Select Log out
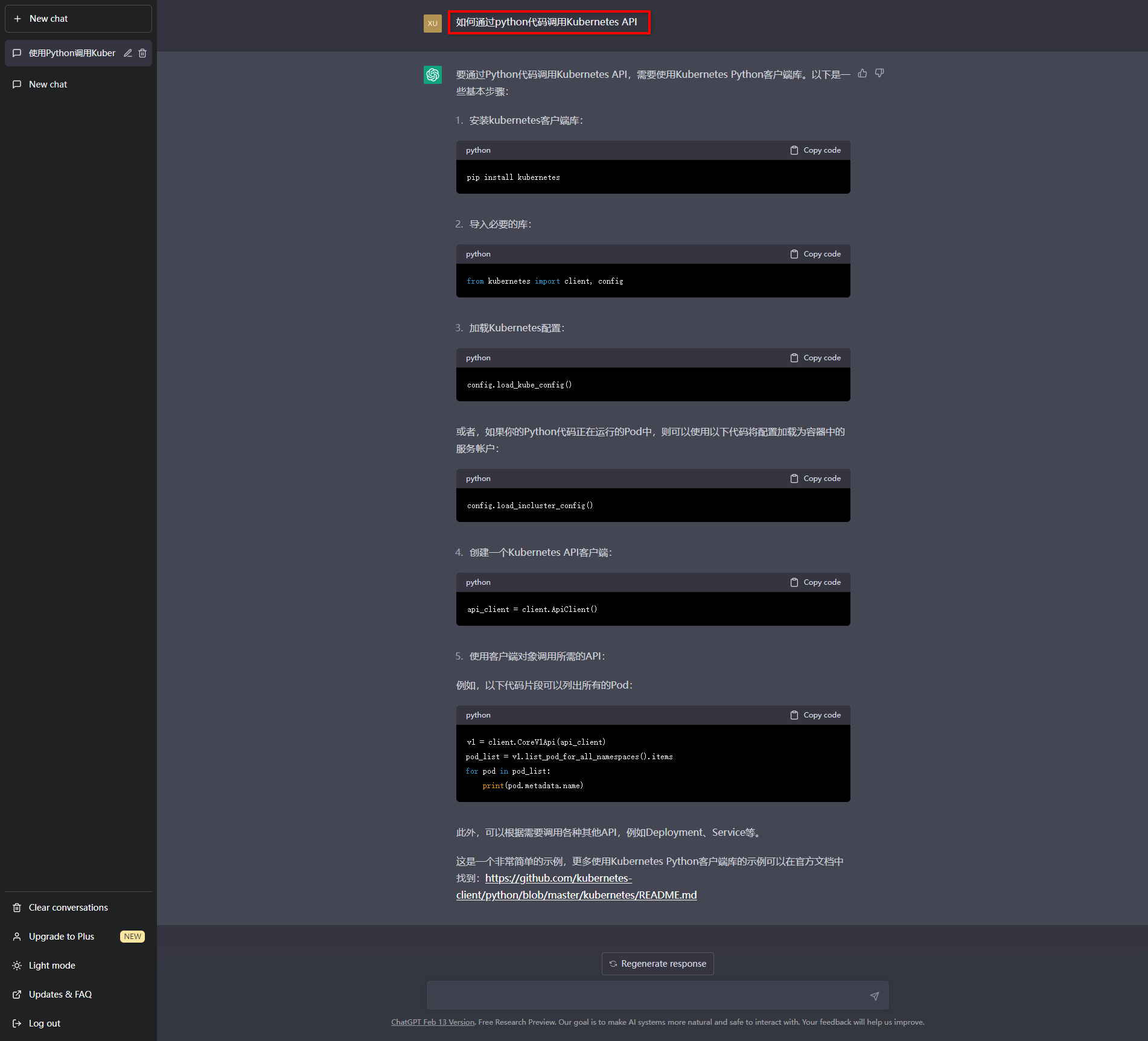The width and height of the screenshot is (1148, 1041). pos(78,1023)
